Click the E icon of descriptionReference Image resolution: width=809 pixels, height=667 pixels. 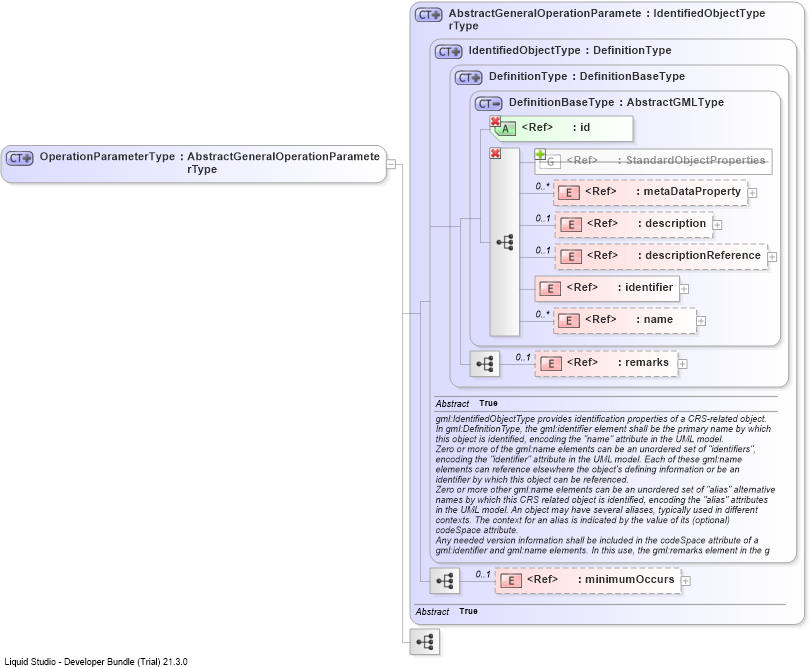571,257
